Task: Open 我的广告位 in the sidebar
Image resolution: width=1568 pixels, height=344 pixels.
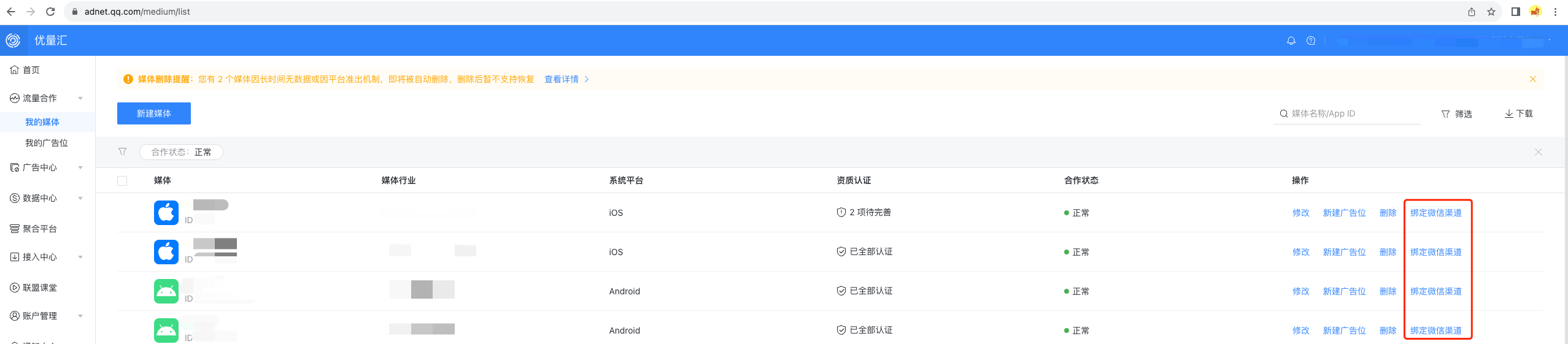Action: [x=47, y=143]
